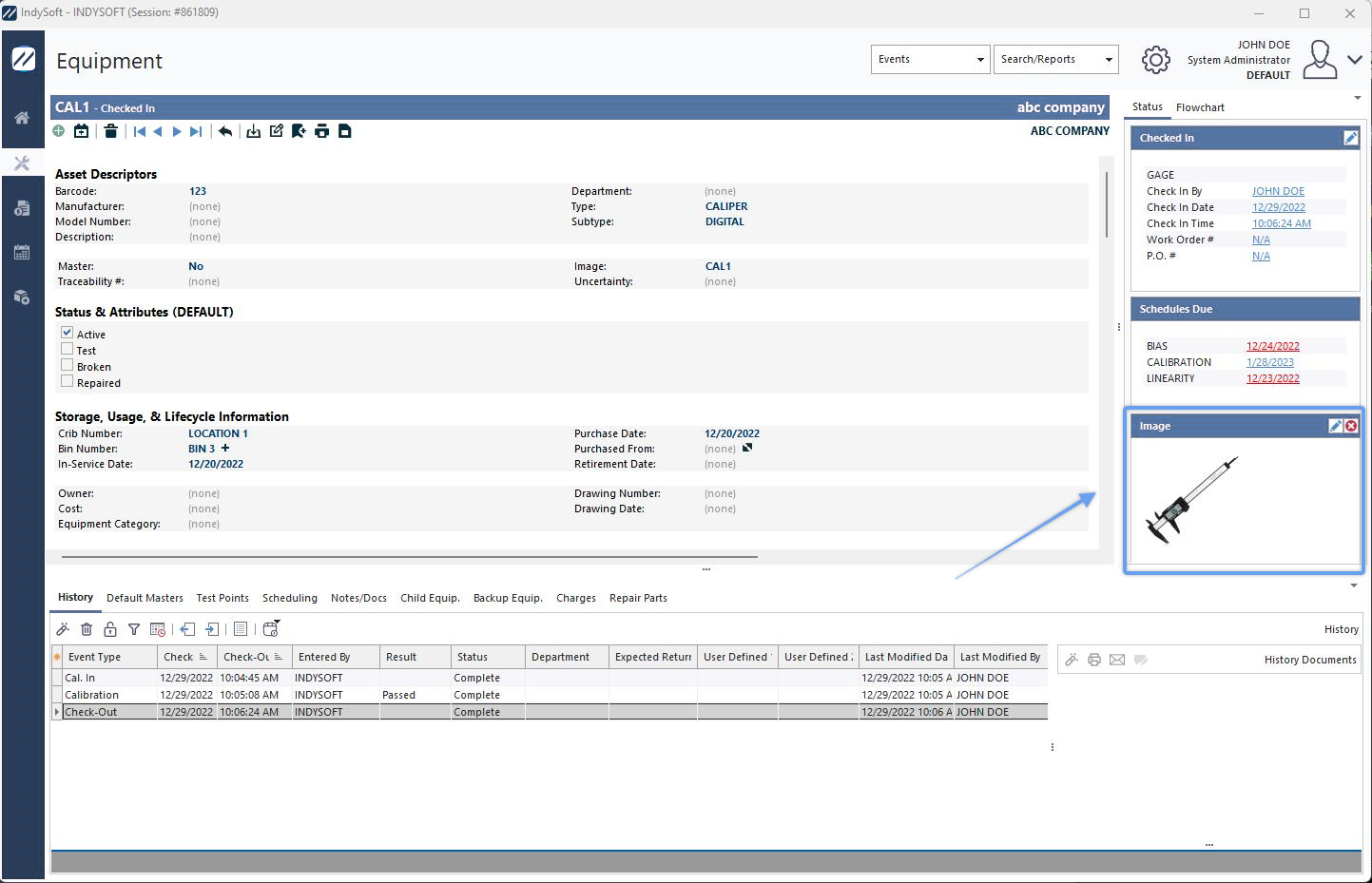Click the magic wand icon in History toolbar
This screenshot has height=883, width=1372.
point(63,629)
